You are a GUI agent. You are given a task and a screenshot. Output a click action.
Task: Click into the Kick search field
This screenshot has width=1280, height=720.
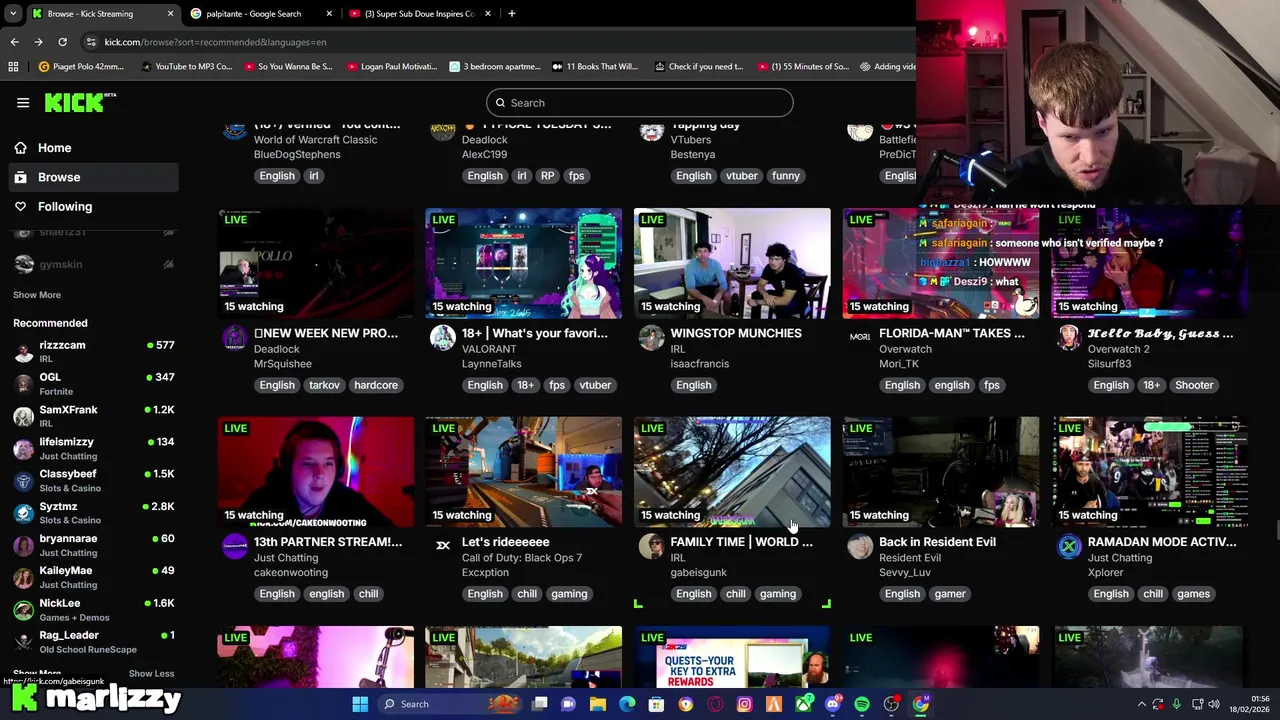tap(640, 103)
